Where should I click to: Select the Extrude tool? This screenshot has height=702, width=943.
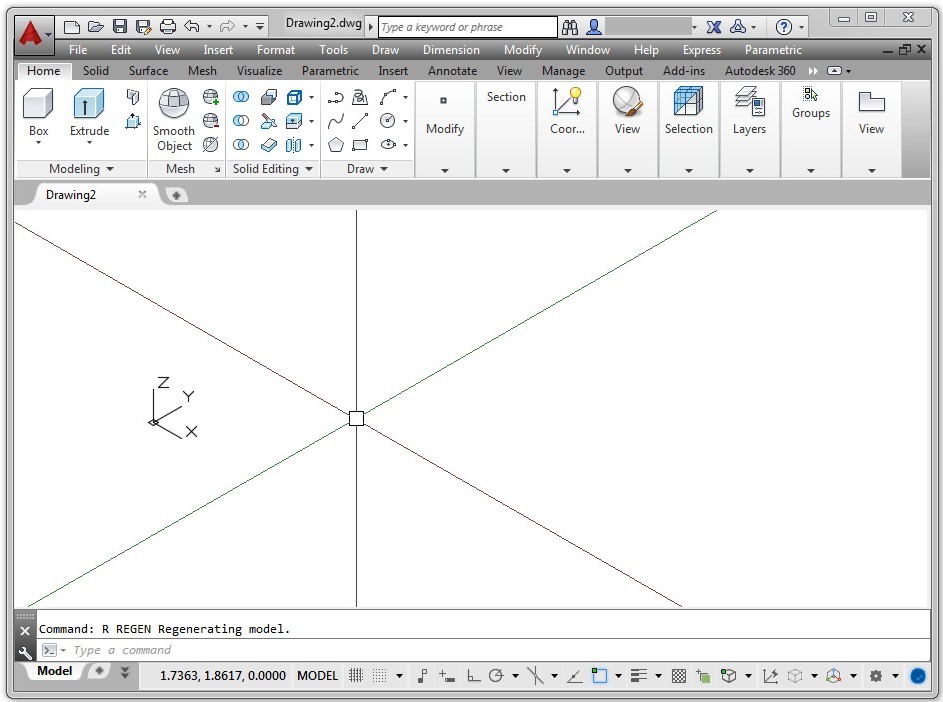(89, 112)
